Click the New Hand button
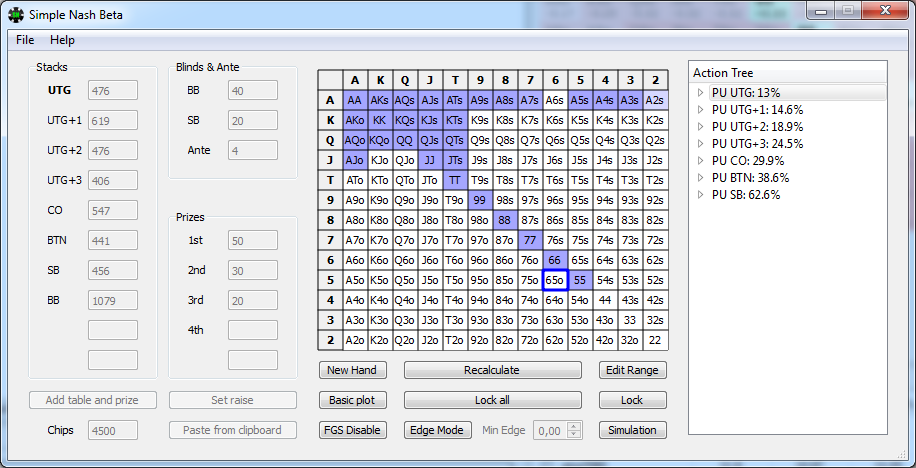916x468 pixels. point(351,370)
